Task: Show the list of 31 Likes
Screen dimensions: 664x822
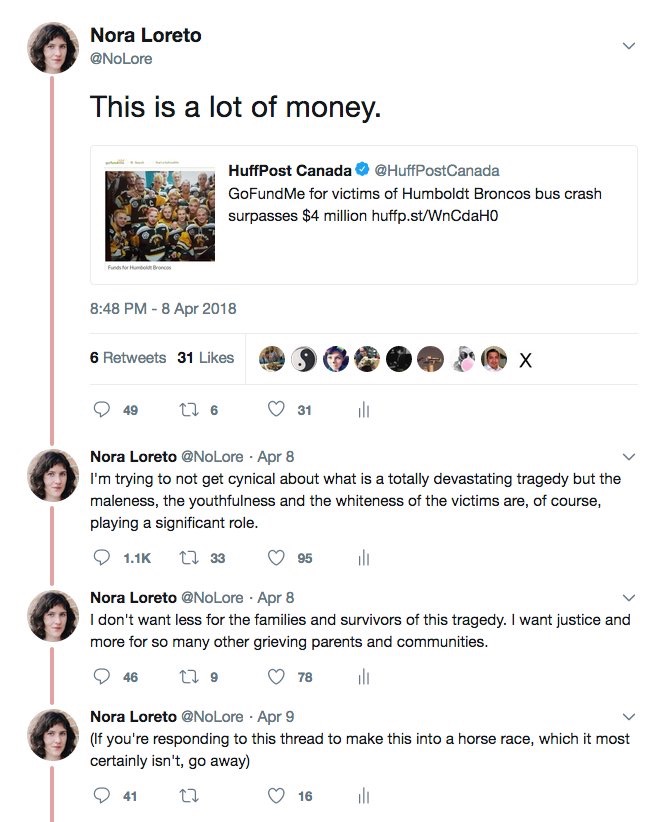Action: (205, 357)
